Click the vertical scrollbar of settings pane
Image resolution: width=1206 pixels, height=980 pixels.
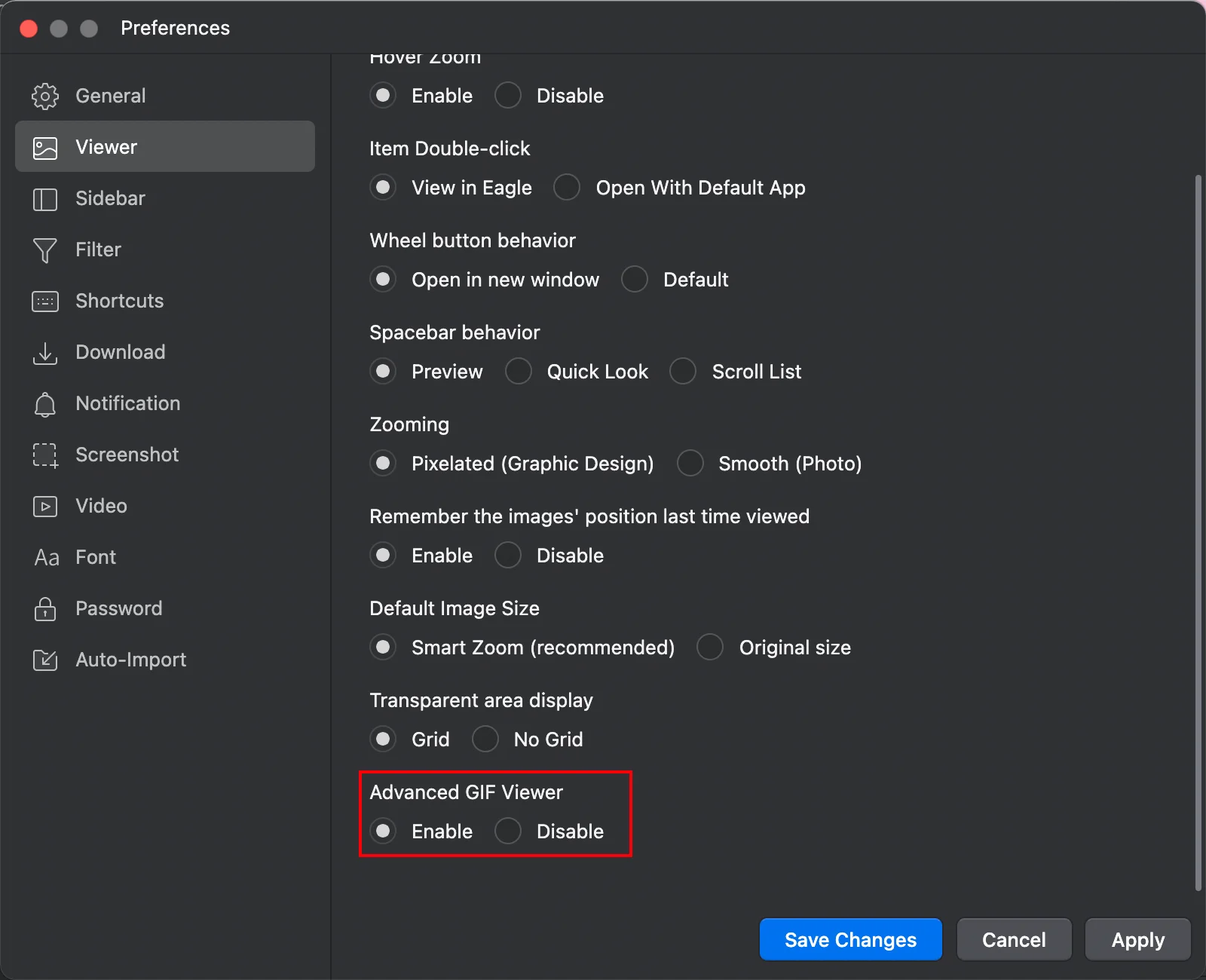[x=1198, y=532]
